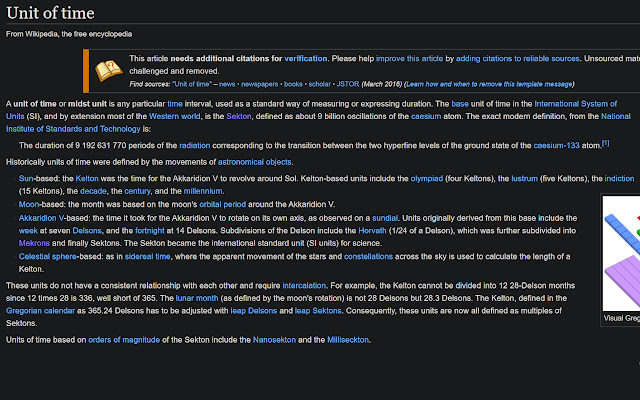Click the 'books' source link
Image resolution: width=640 pixels, height=400 pixels.
pos(293,84)
